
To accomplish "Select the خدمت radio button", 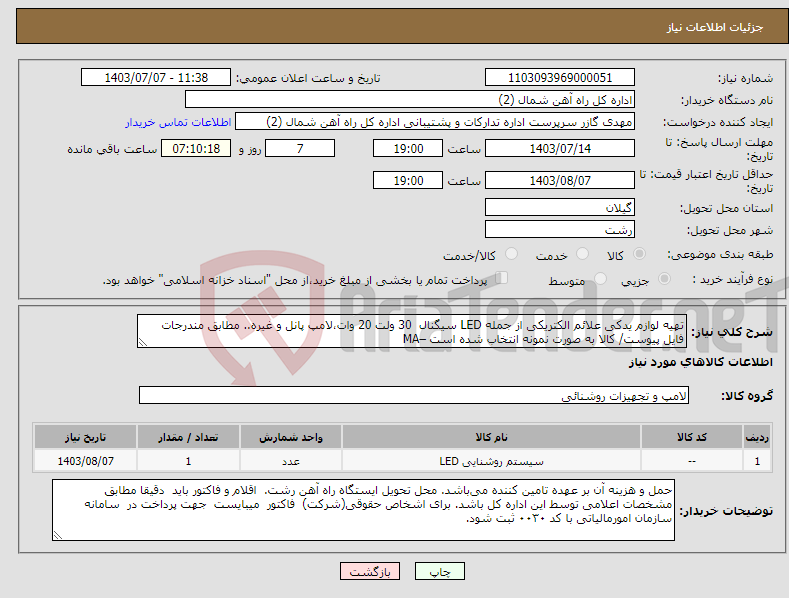I will tap(582, 254).
